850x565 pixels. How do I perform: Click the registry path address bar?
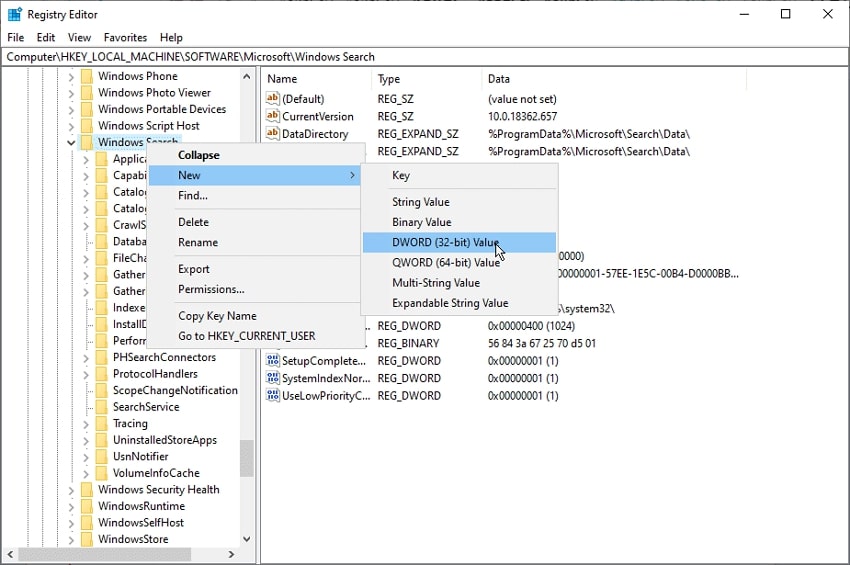[424, 57]
